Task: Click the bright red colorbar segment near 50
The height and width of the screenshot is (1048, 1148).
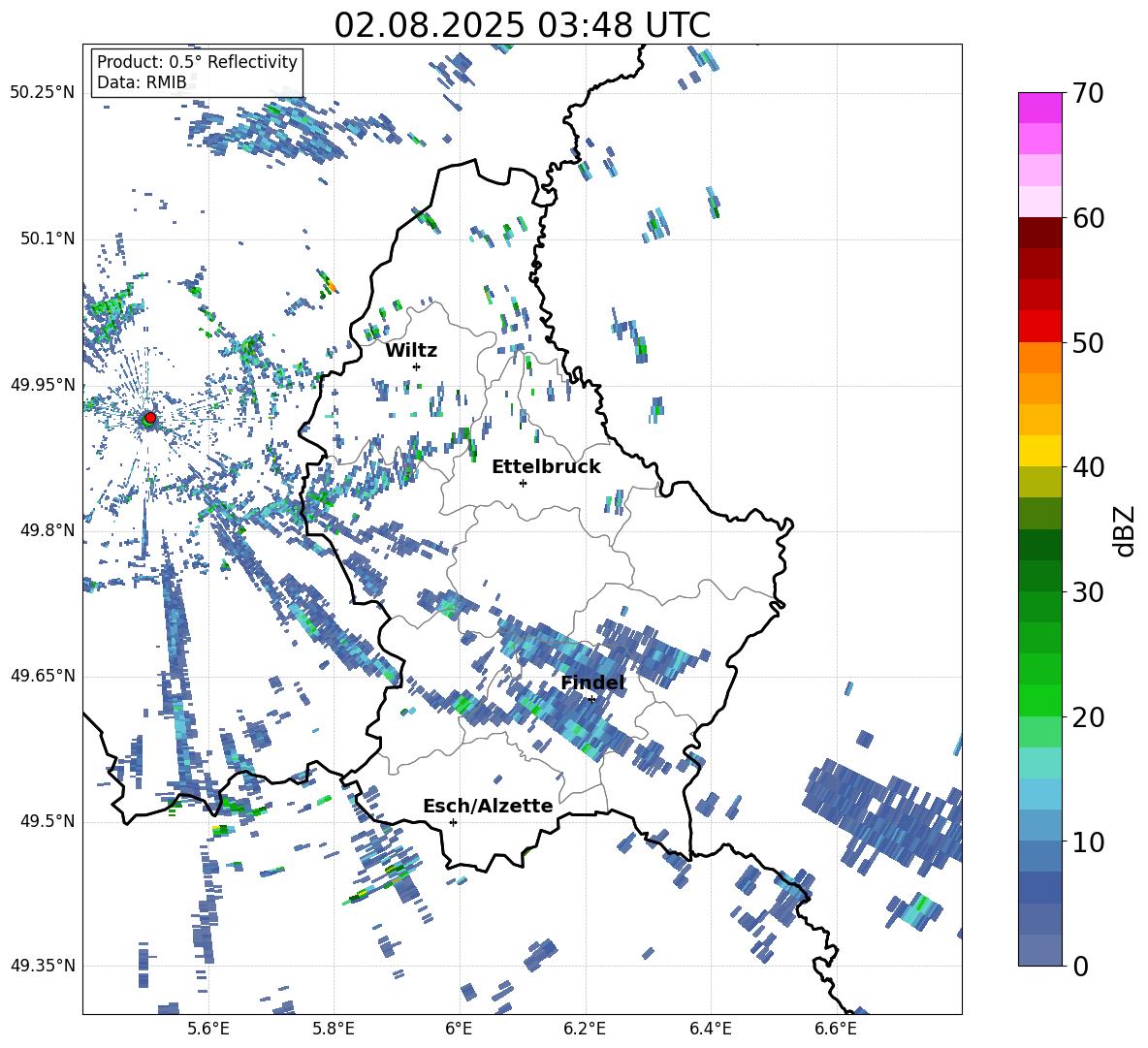Action: tap(1039, 327)
